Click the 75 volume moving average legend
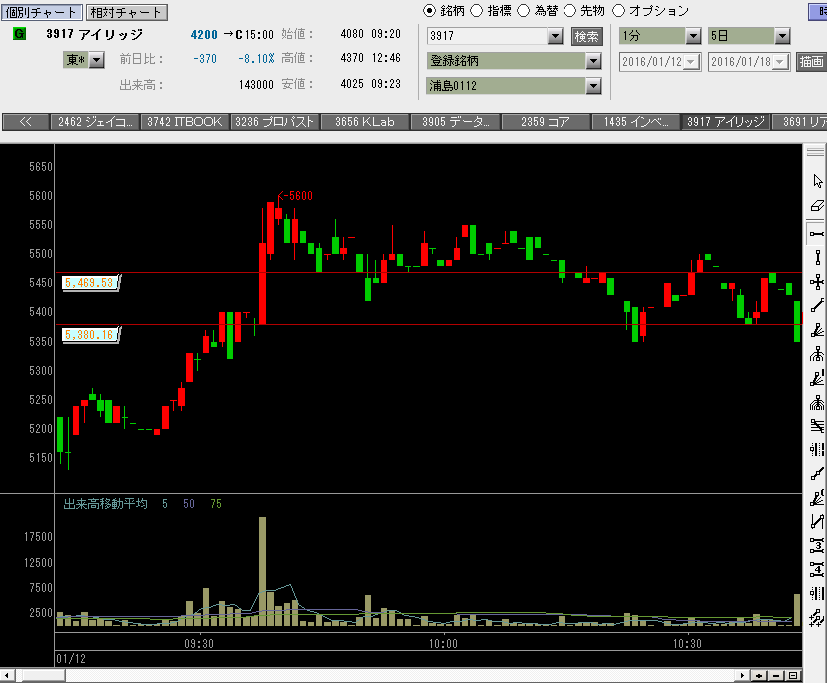Image resolution: width=827 pixels, height=683 pixels. pos(216,504)
